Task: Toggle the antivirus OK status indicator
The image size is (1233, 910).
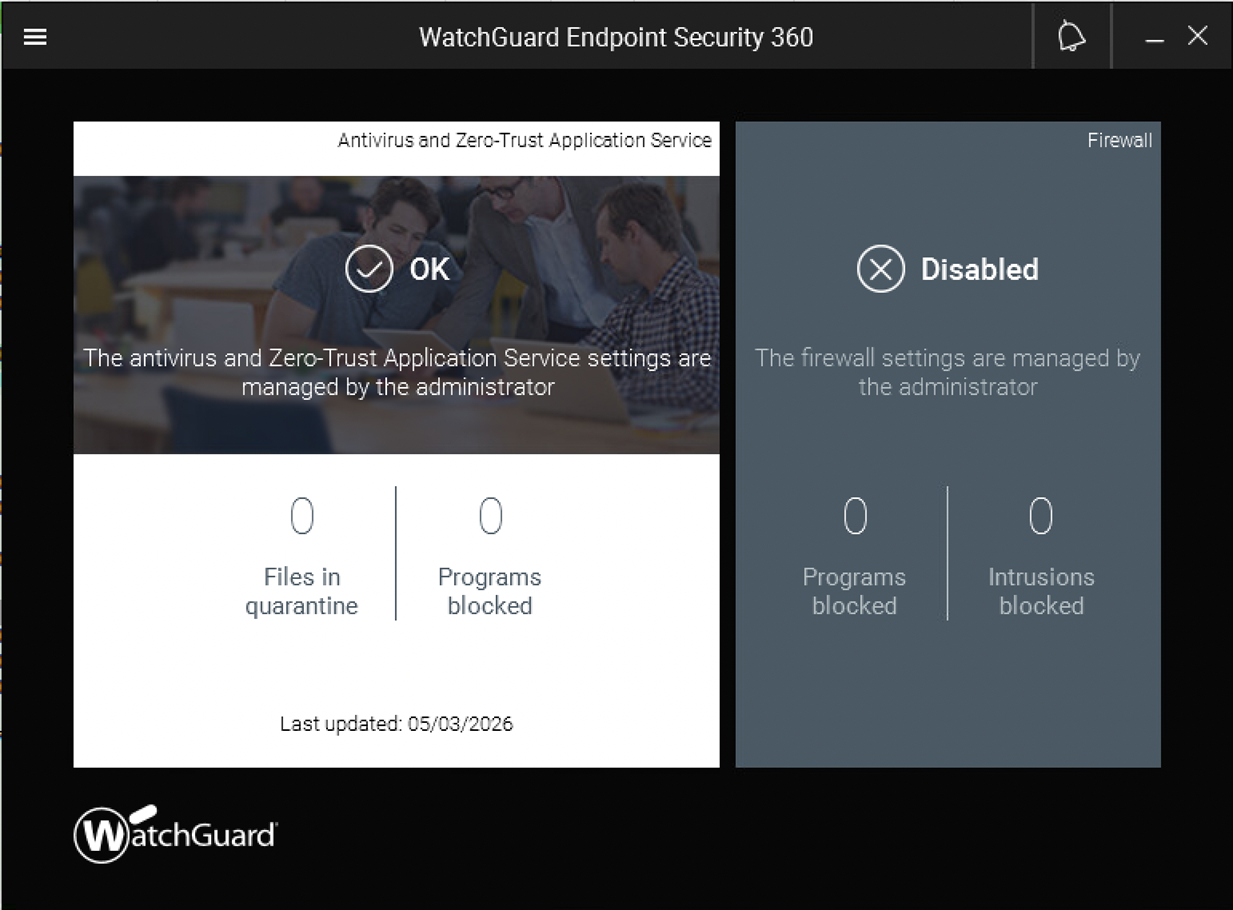Action: pos(369,269)
